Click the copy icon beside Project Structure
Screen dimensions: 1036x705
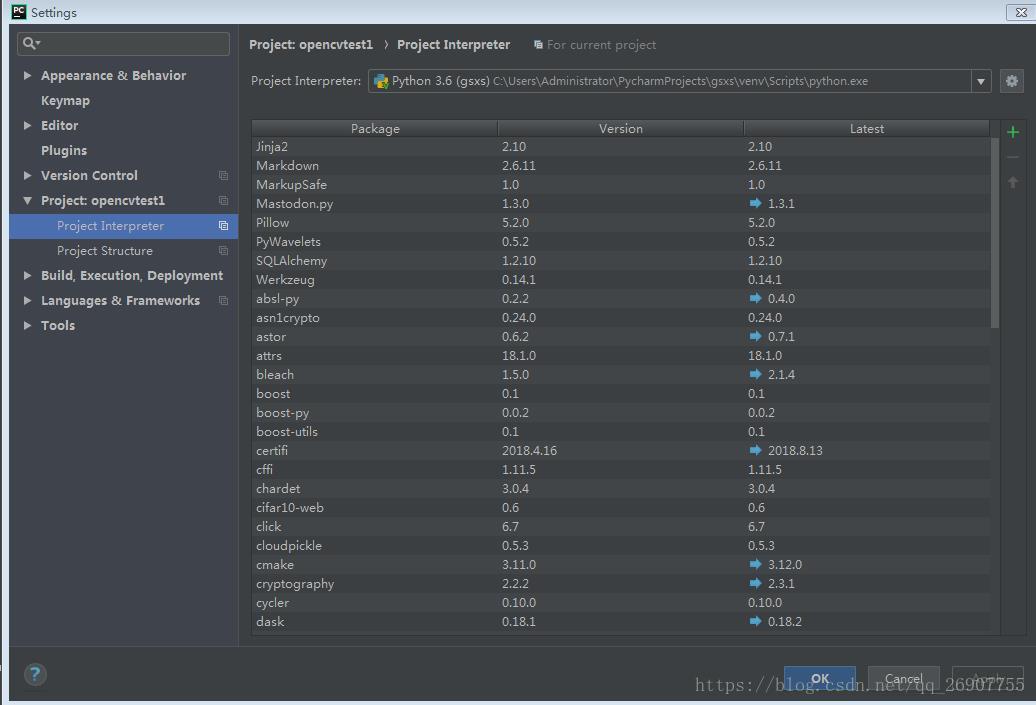pyautogui.click(x=223, y=251)
